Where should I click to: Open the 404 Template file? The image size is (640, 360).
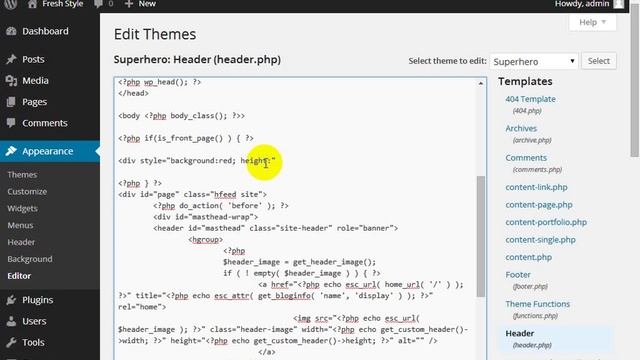pos(530,99)
